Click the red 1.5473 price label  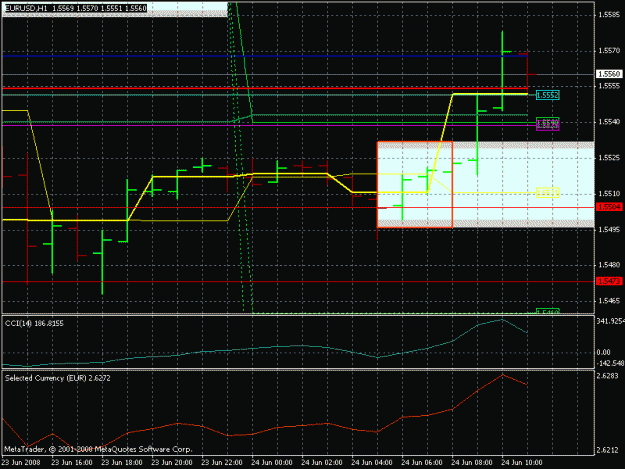pos(609,281)
